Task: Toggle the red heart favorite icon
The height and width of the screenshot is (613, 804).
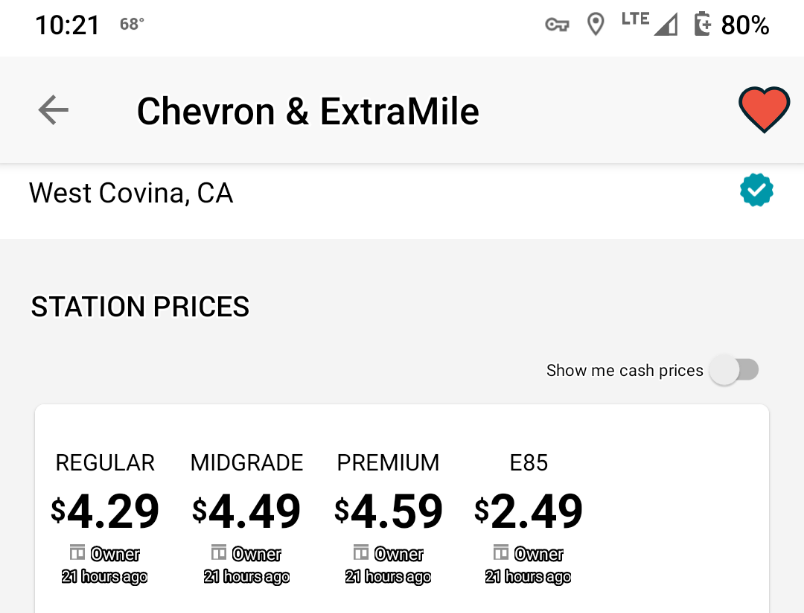Action: click(764, 110)
